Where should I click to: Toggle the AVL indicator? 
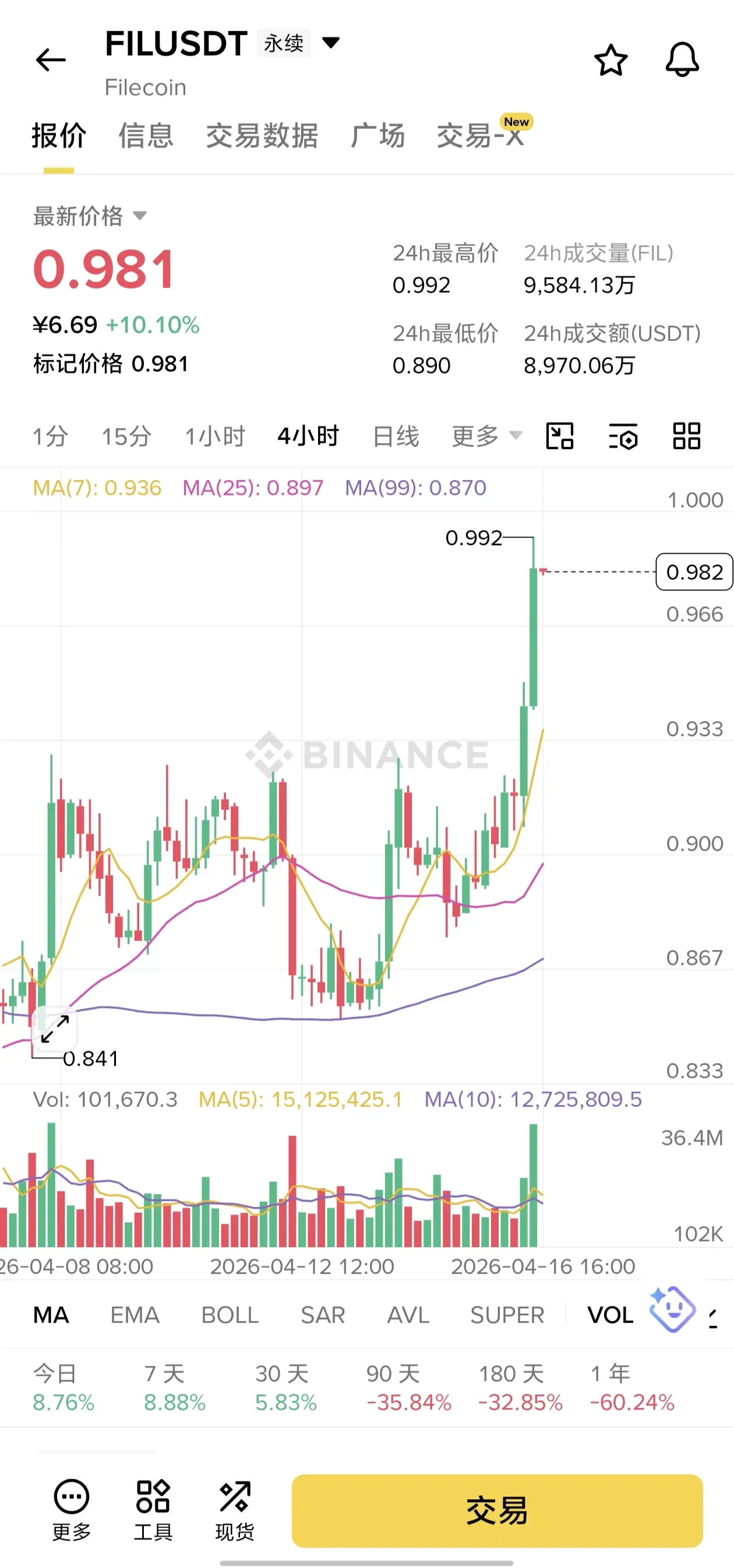pos(408,1315)
